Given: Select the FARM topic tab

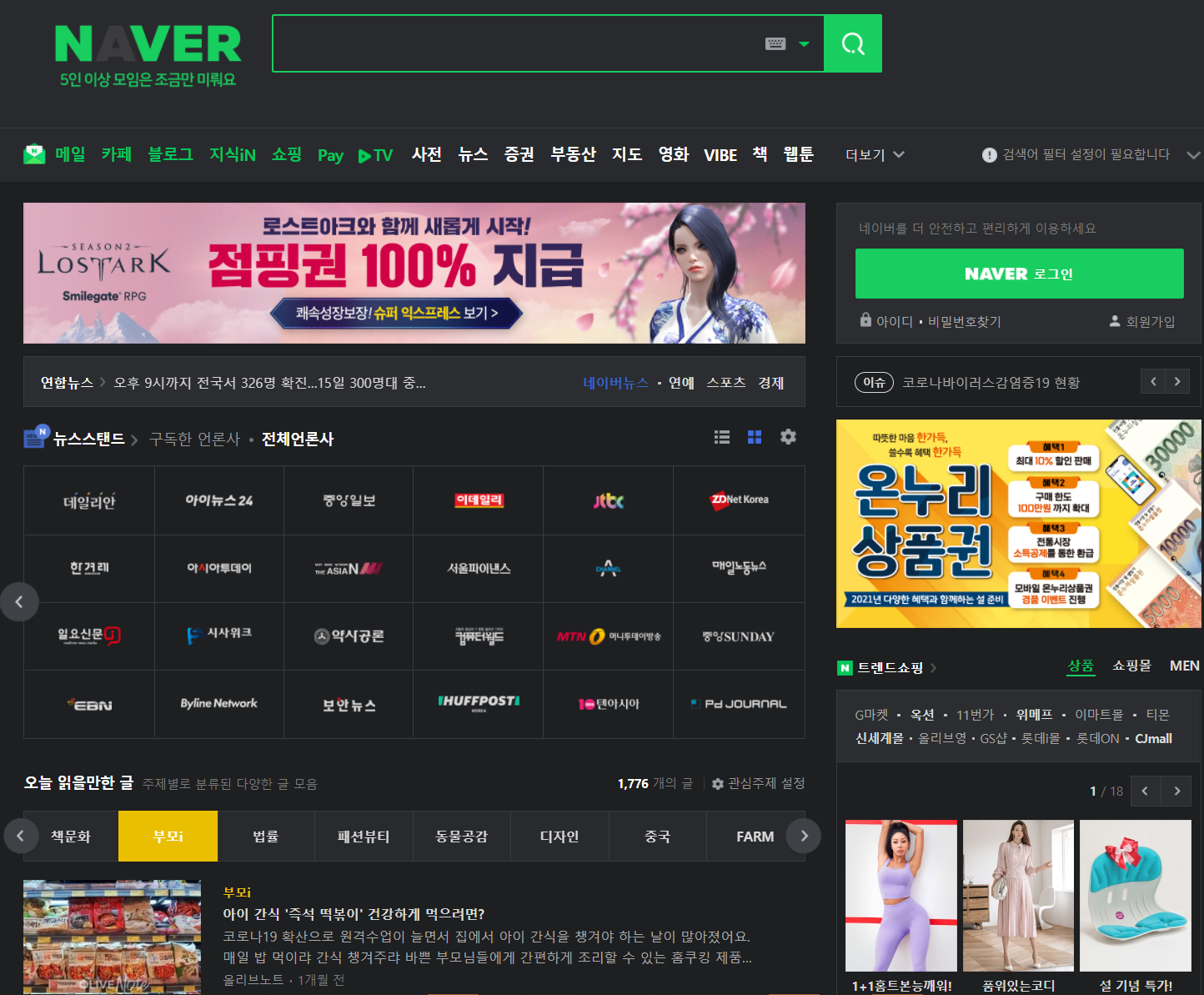Looking at the screenshot, I should tap(755, 836).
